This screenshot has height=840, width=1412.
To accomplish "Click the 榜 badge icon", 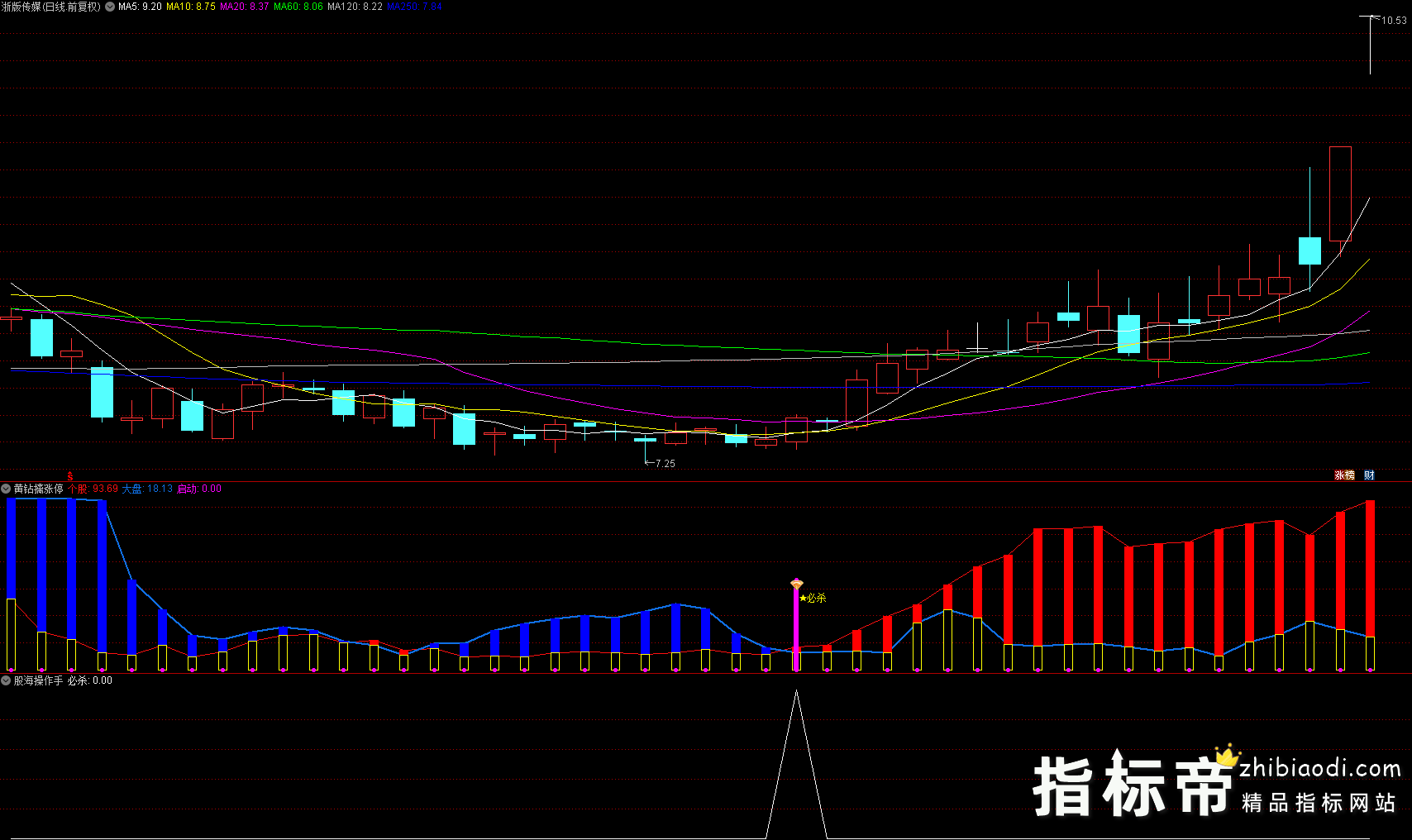I will click(1350, 475).
